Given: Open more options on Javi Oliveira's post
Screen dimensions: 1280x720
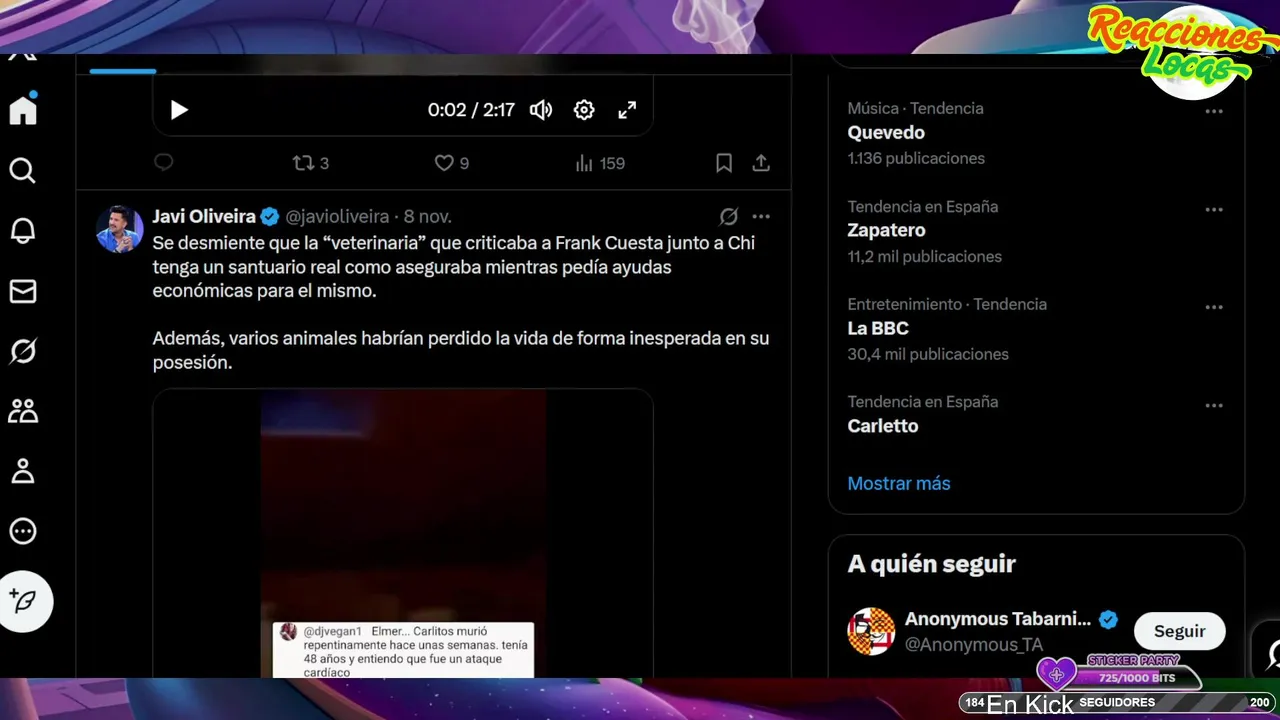Looking at the screenshot, I should click(x=761, y=216).
